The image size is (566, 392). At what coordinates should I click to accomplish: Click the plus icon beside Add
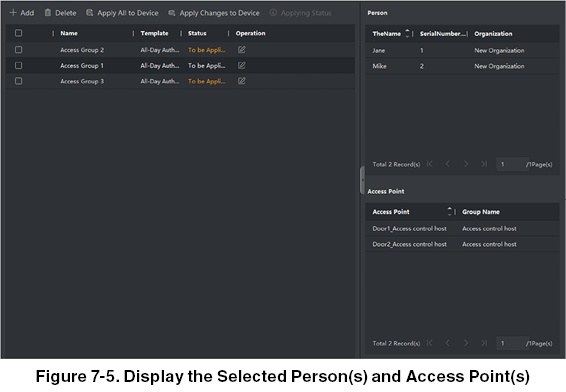(x=13, y=13)
